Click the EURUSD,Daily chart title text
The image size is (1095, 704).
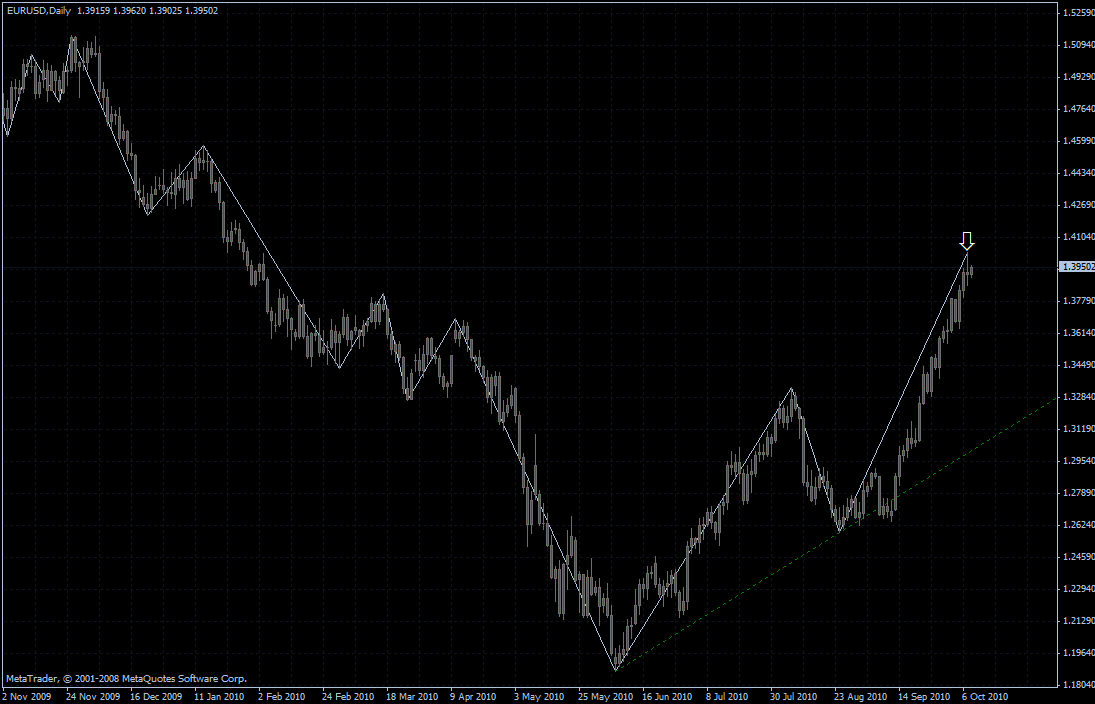pyautogui.click(x=38, y=10)
